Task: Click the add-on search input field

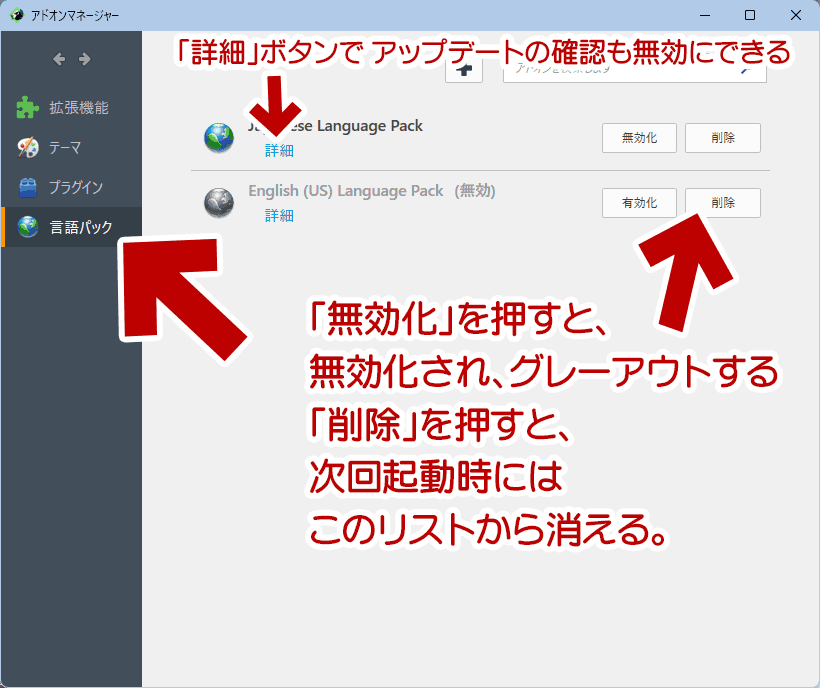Action: [620, 71]
